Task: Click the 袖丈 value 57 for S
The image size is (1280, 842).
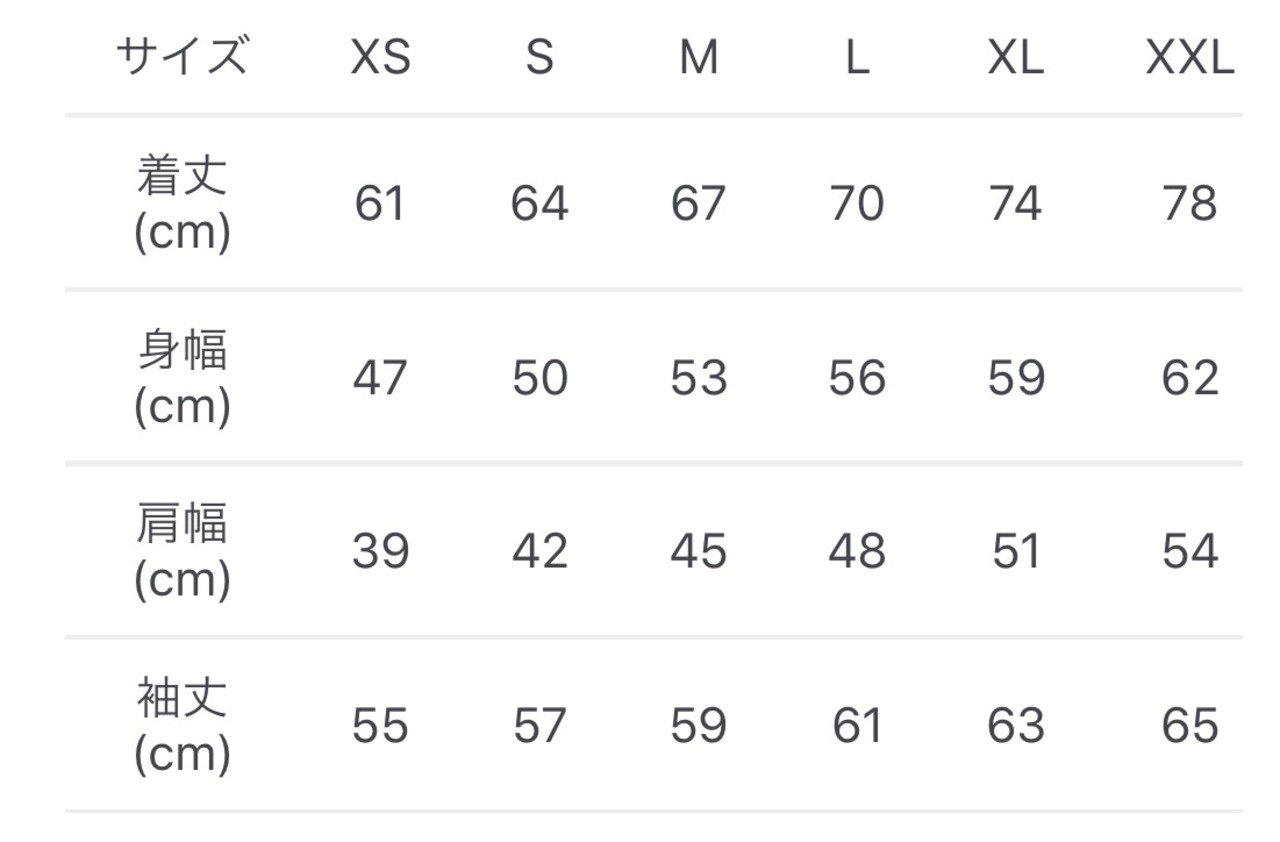Action: [x=539, y=726]
